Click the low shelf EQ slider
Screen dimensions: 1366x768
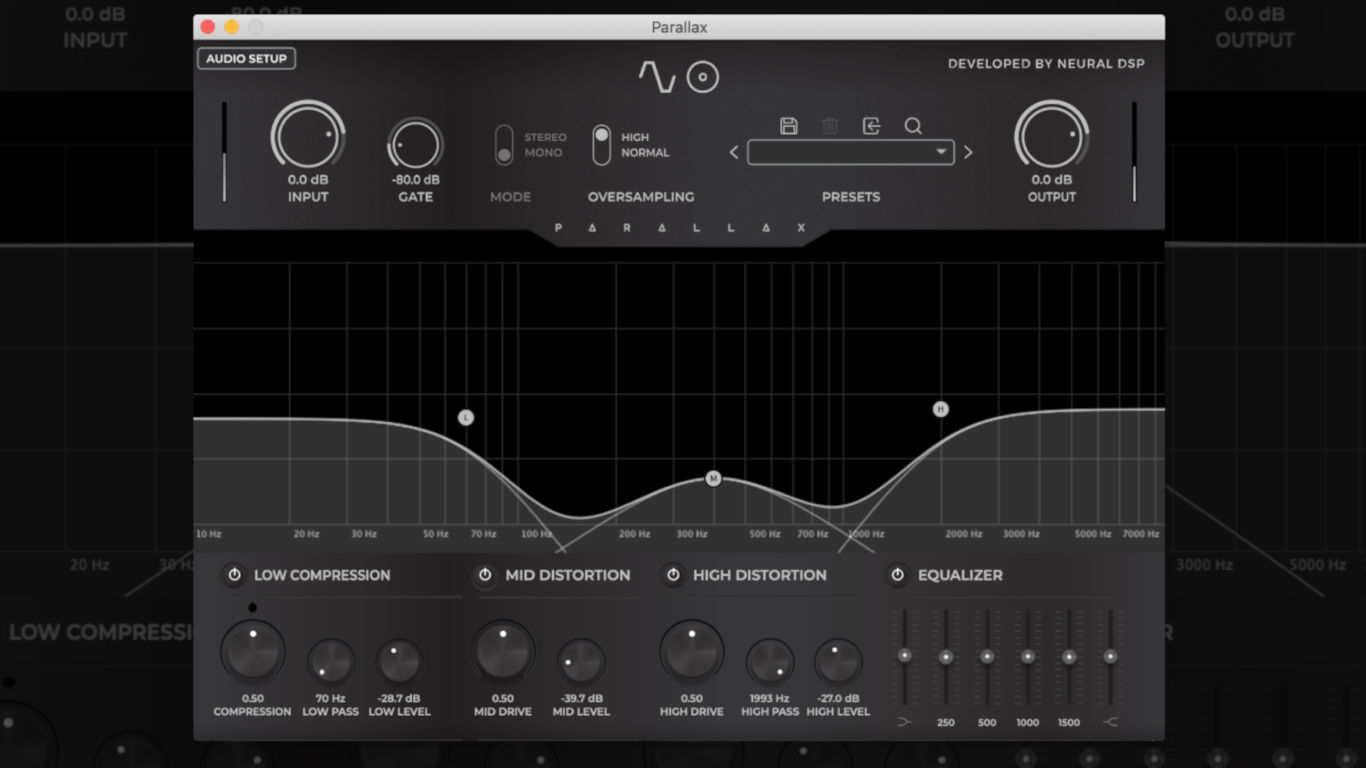pos(904,655)
